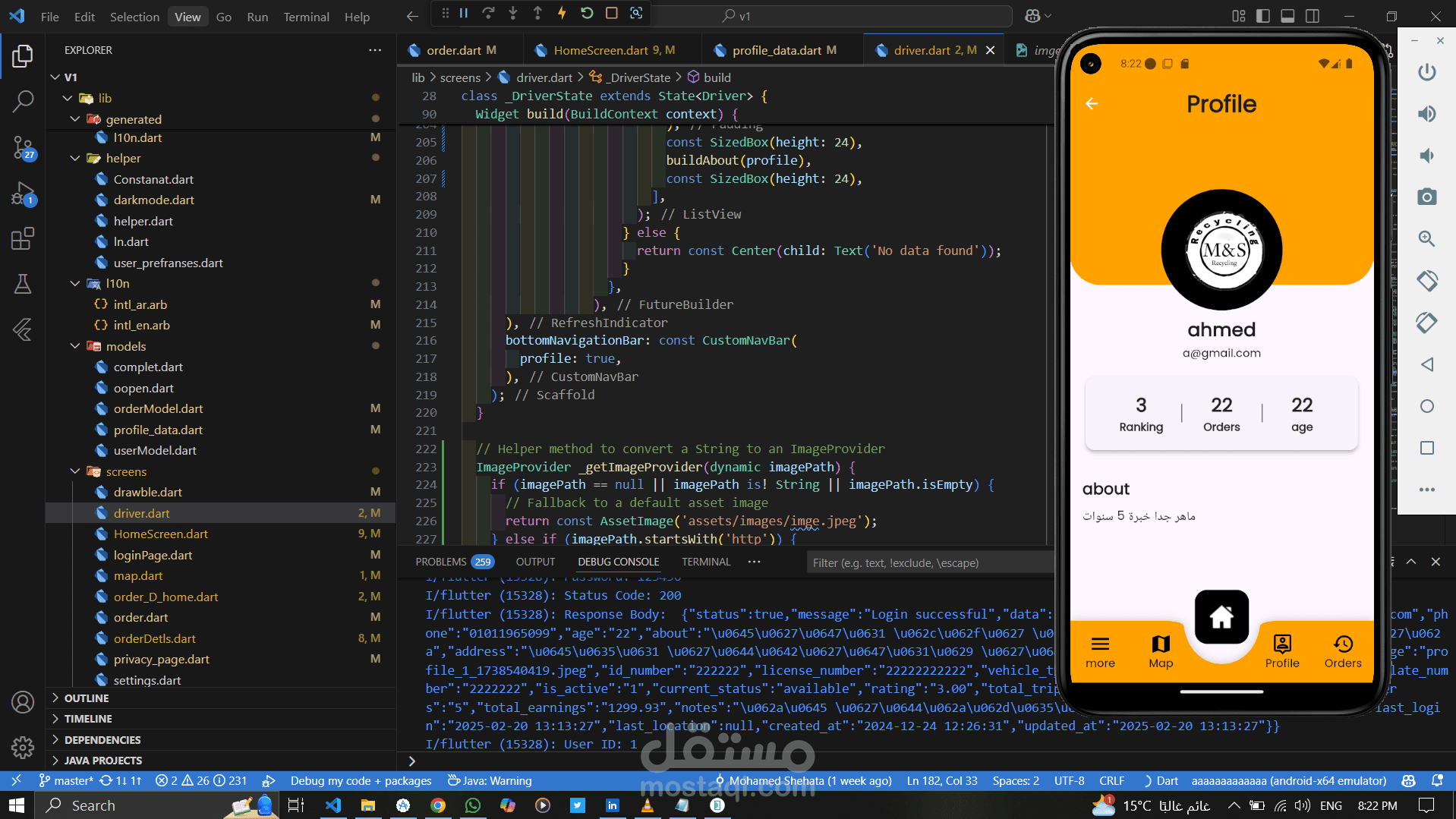Expand the OUTLINE section
The width and height of the screenshot is (1456, 819).
87,698
